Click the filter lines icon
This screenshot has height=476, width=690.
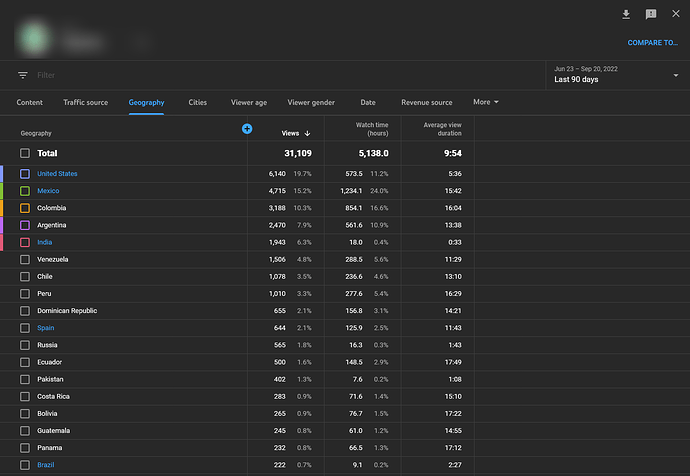click(x=23, y=75)
